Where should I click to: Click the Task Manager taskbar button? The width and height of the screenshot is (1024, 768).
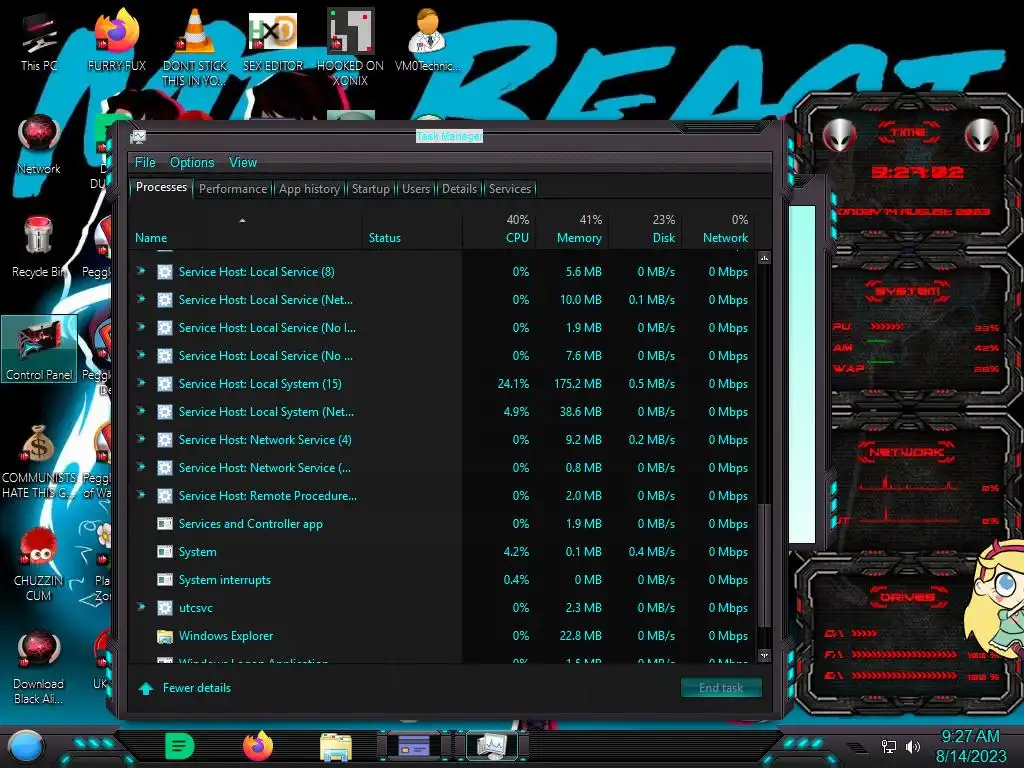(x=492, y=746)
